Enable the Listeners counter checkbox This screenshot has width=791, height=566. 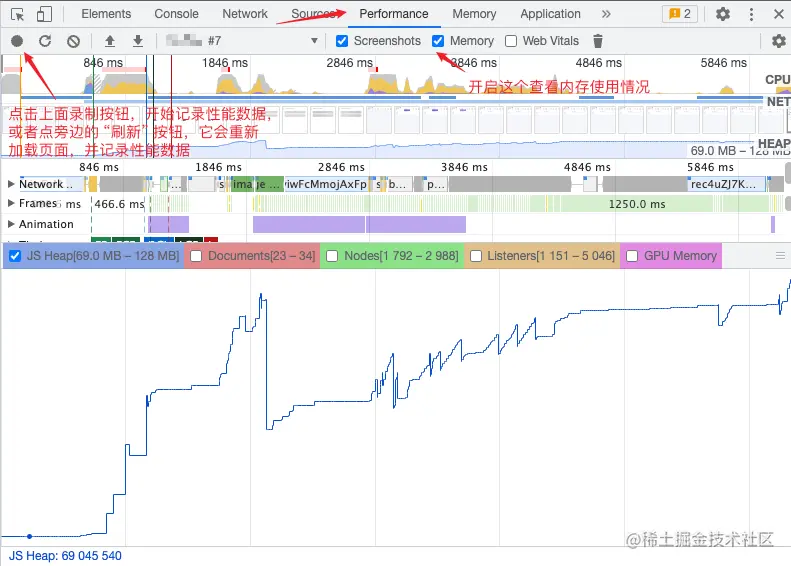[x=476, y=256]
